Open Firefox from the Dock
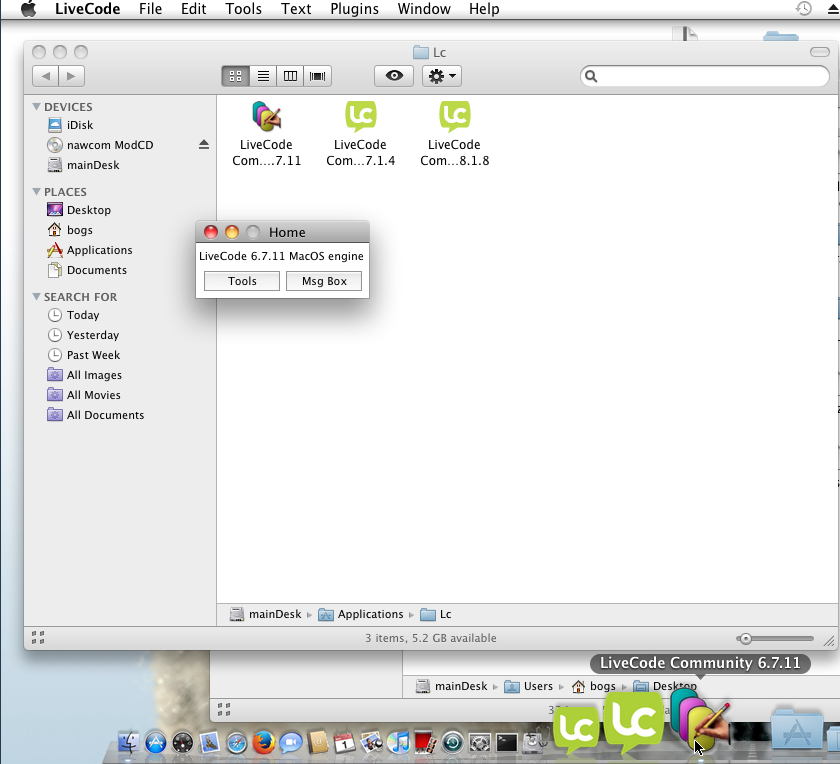 click(264, 742)
